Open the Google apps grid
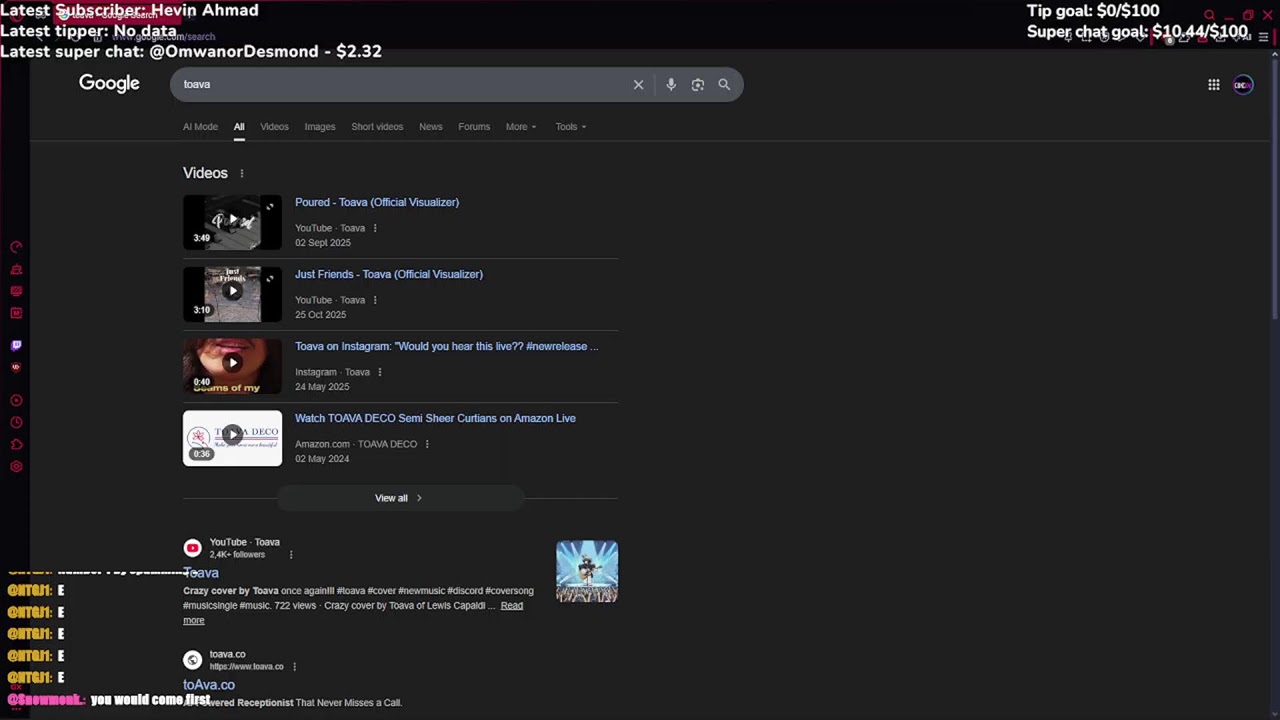1280x720 pixels. (x=1214, y=85)
